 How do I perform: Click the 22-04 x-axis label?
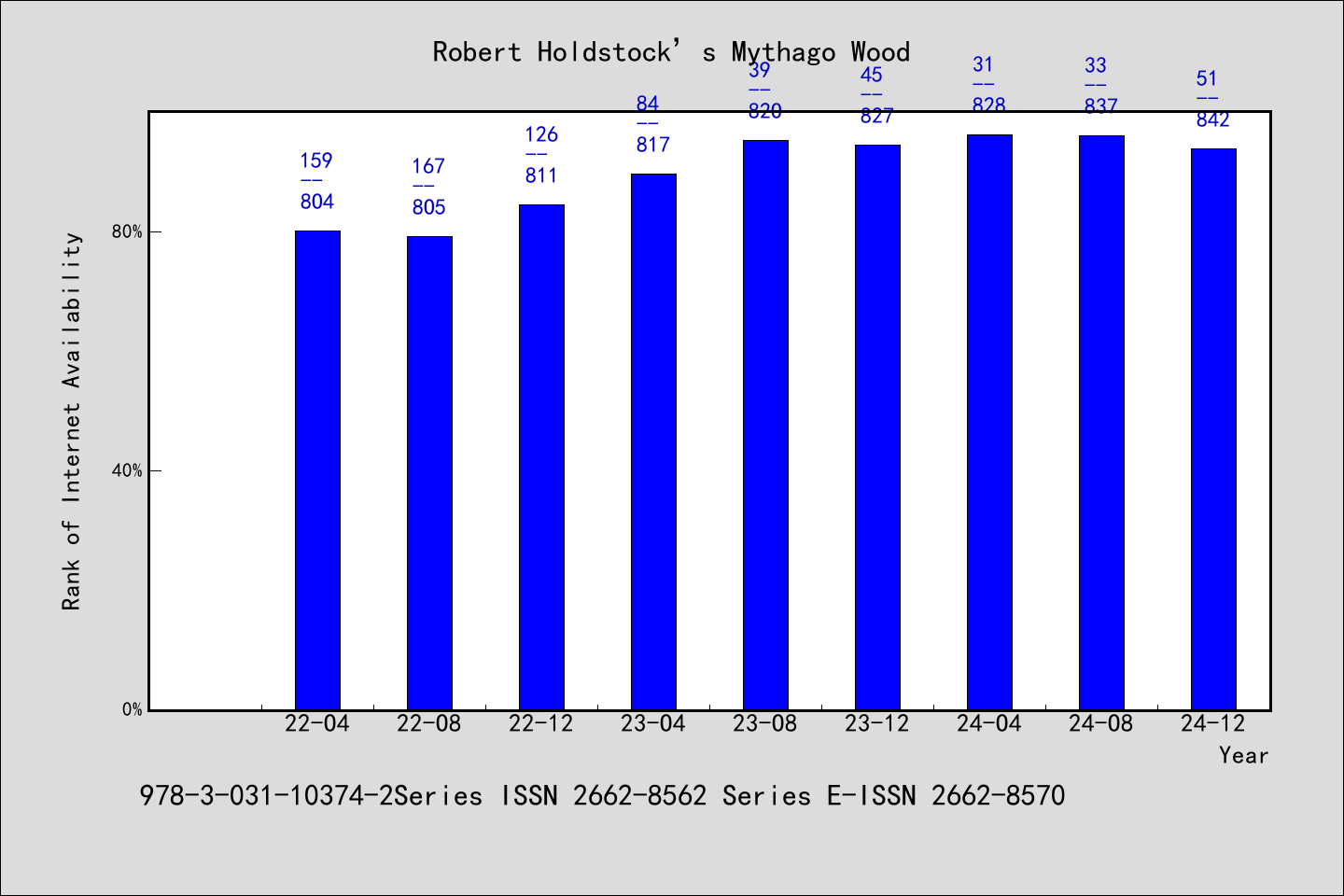coord(317,723)
